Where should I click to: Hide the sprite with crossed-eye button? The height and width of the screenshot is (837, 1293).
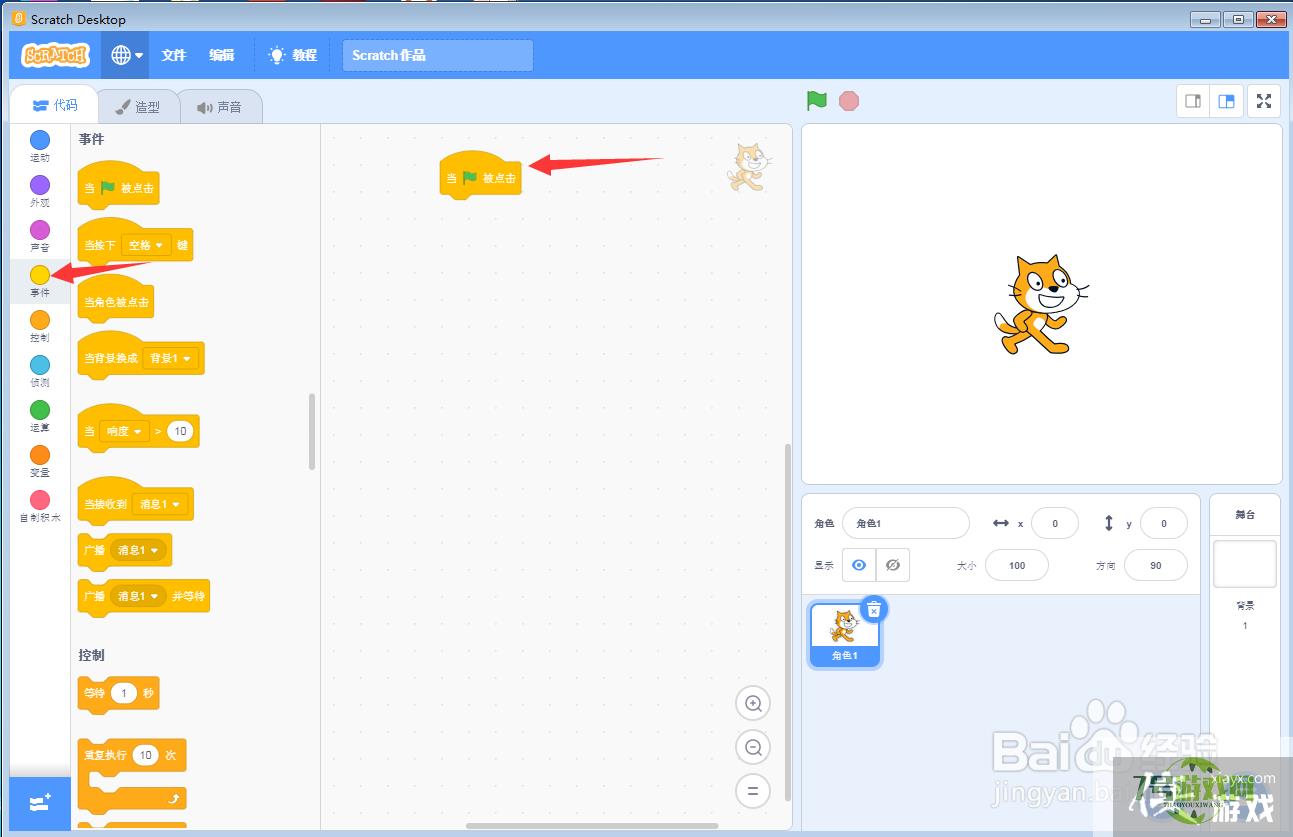tap(893, 565)
